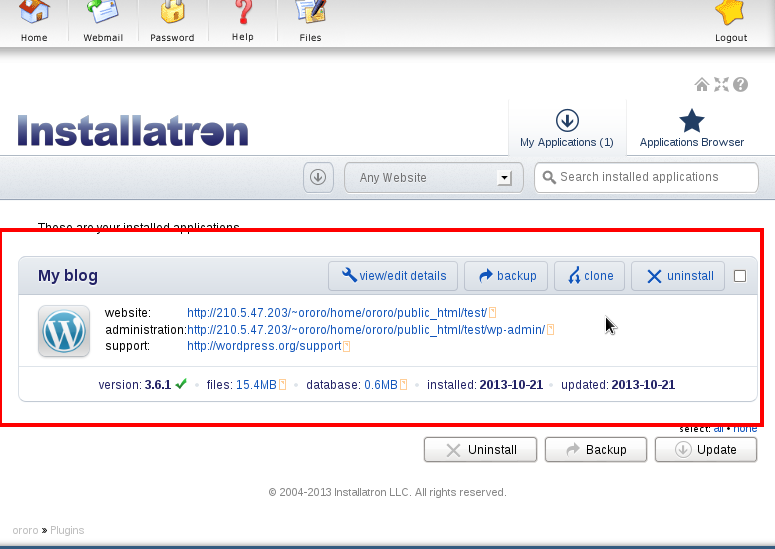
Task: Click the Installatron logo
Action: point(133,130)
